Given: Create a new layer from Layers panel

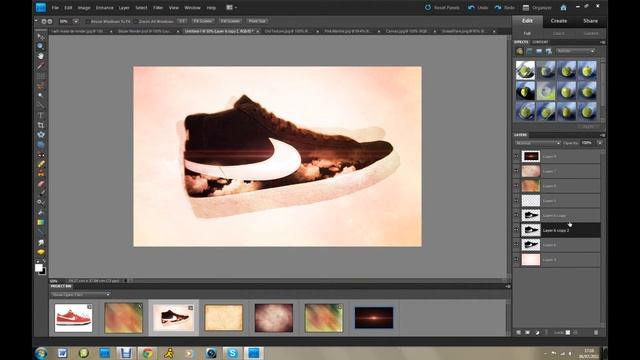Looking at the screenshot, I should (518, 333).
